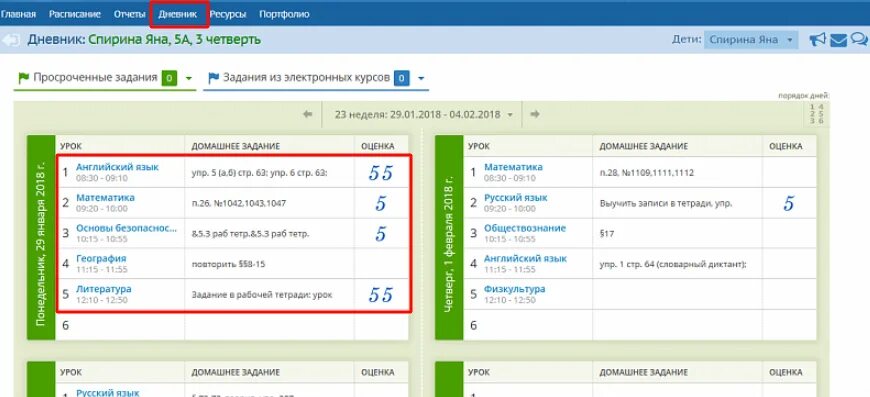
Task: Open forum chat bubbles icon
Action: tap(859, 39)
